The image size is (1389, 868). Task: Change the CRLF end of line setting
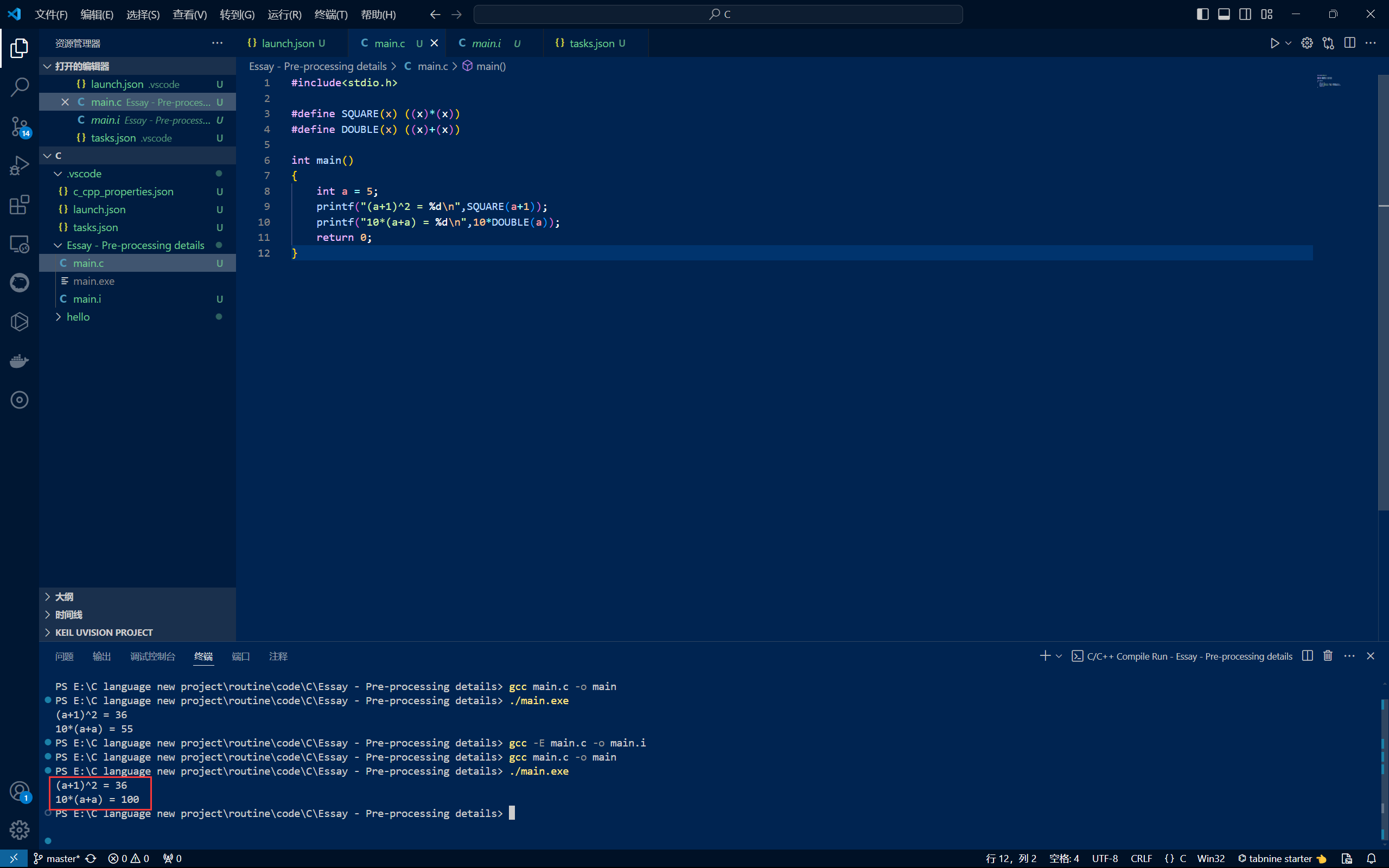(1141, 858)
